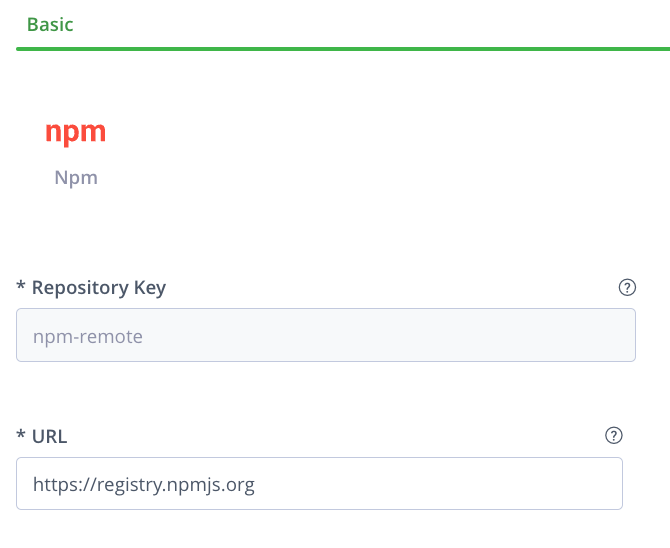This screenshot has height=548, width=670.
Task: Place cursor in https://registry.npmjs.org text
Action: (x=144, y=485)
